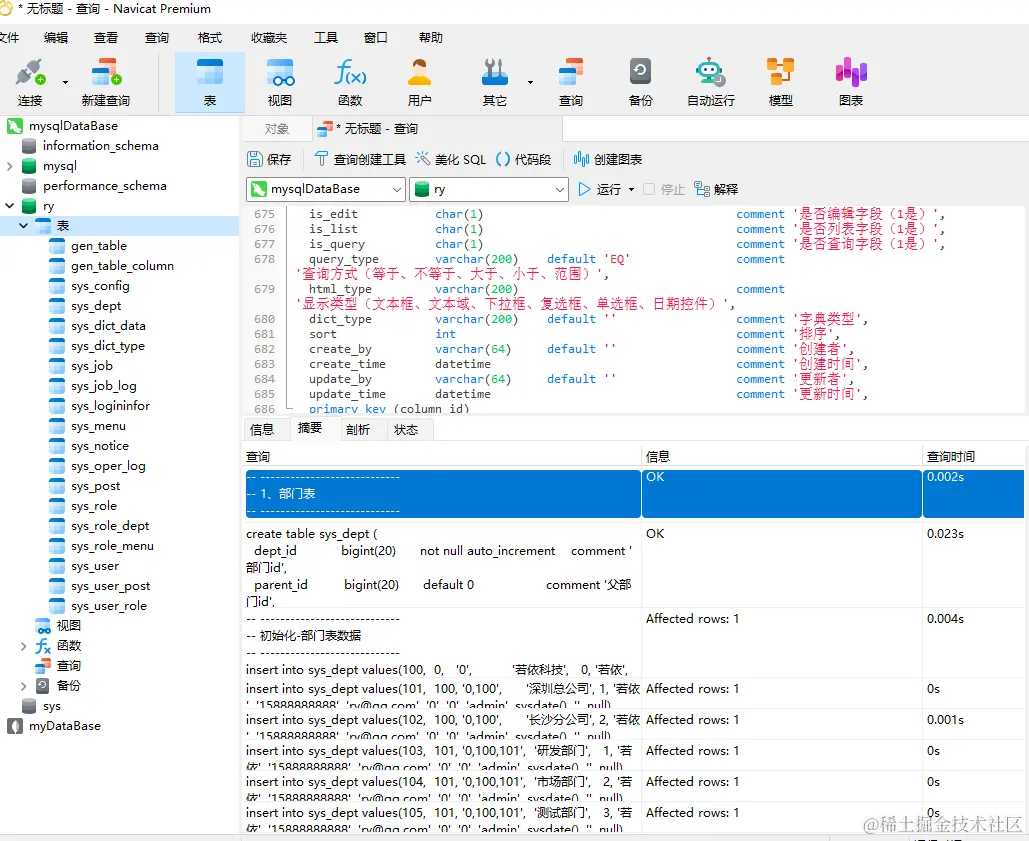
Task: Open 查询创建工具 query builder
Action: click(360, 159)
